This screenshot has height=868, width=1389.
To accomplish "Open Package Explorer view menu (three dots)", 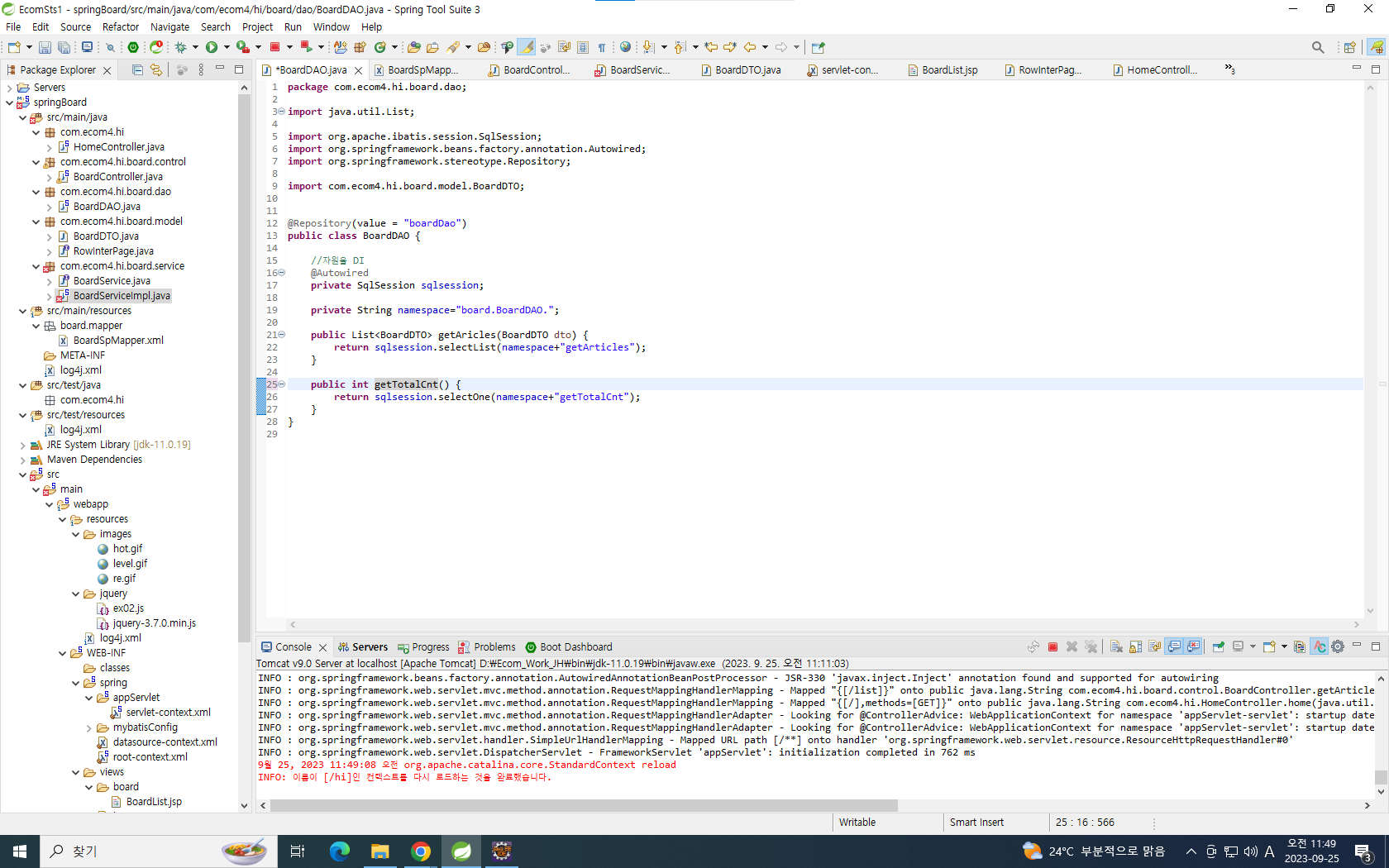I will [x=201, y=70].
